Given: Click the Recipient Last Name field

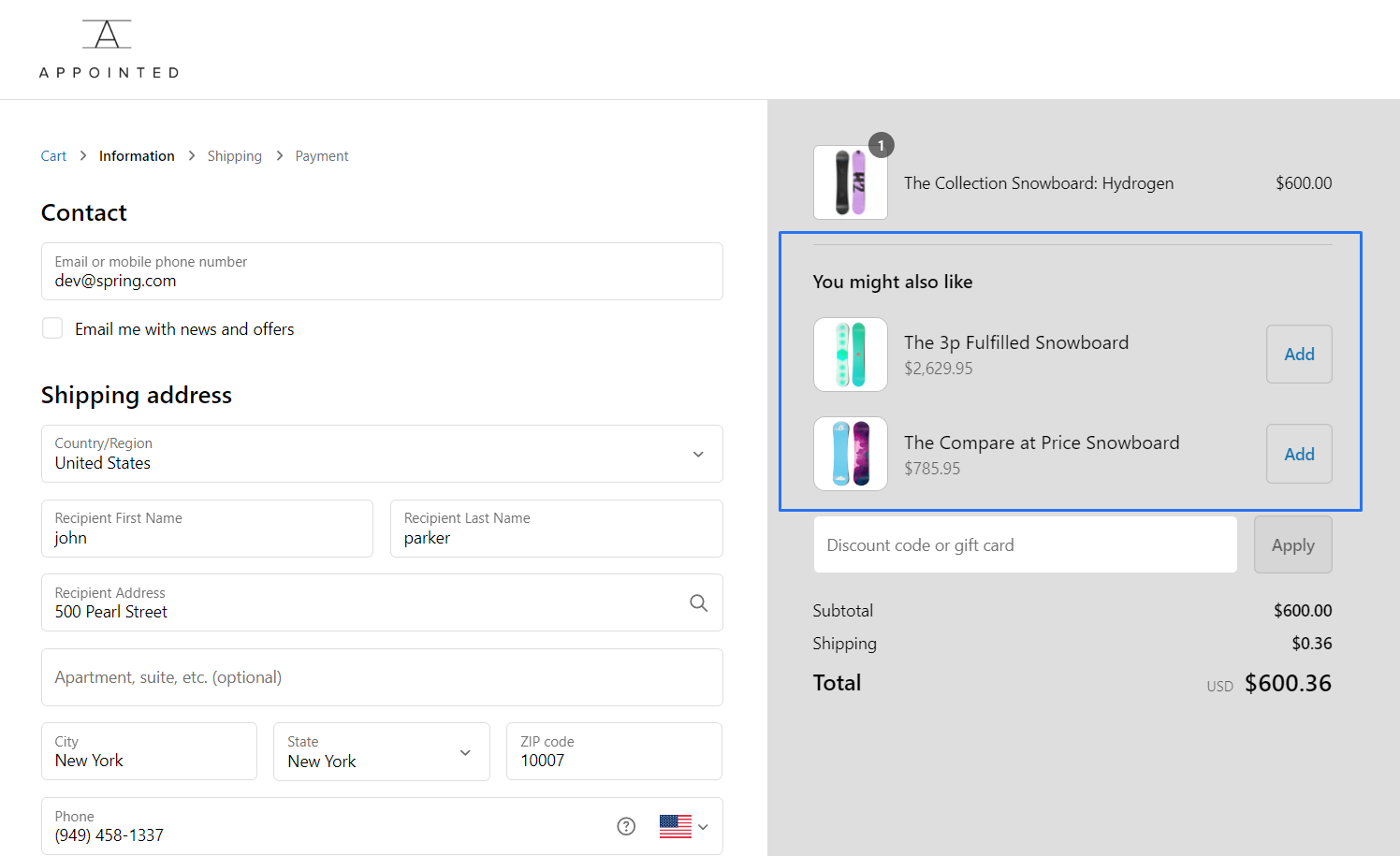Looking at the screenshot, I should (557, 529).
